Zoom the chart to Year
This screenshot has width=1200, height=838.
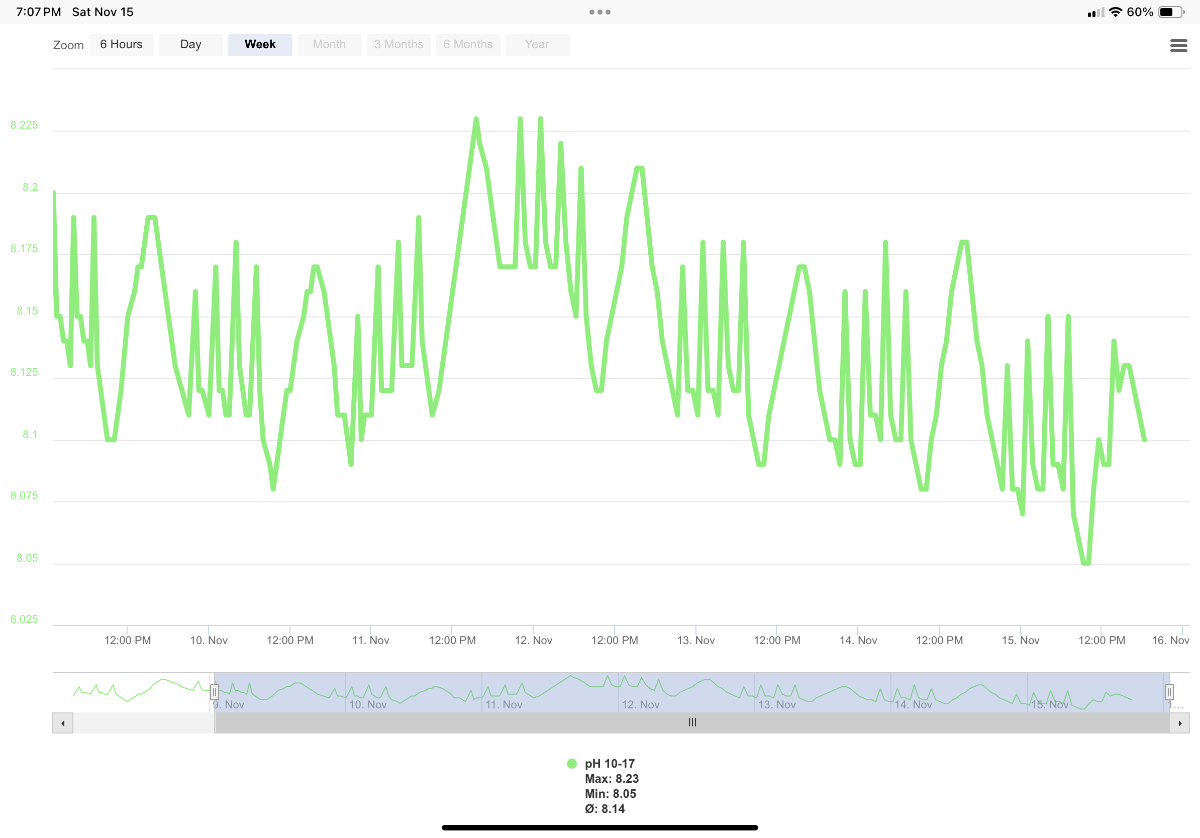[537, 45]
